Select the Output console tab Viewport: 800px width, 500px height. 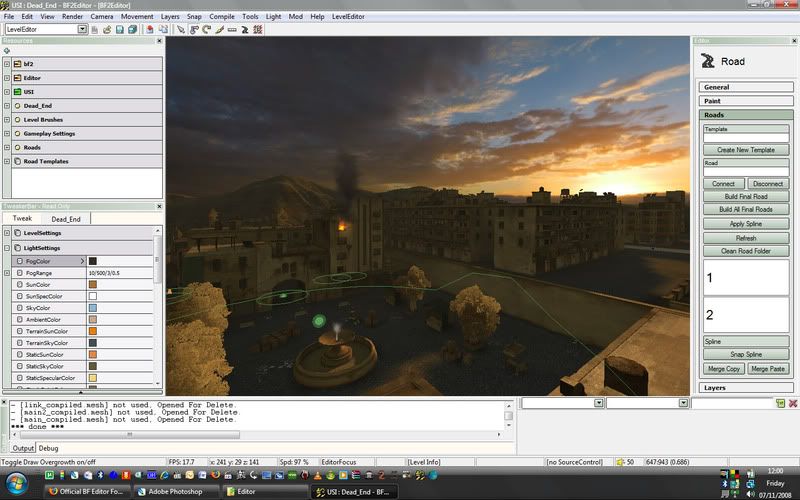(x=23, y=448)
